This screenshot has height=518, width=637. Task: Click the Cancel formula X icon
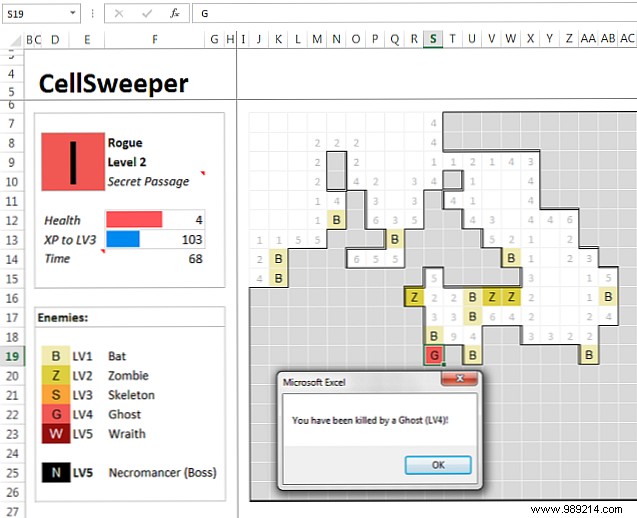pos(119,14)
